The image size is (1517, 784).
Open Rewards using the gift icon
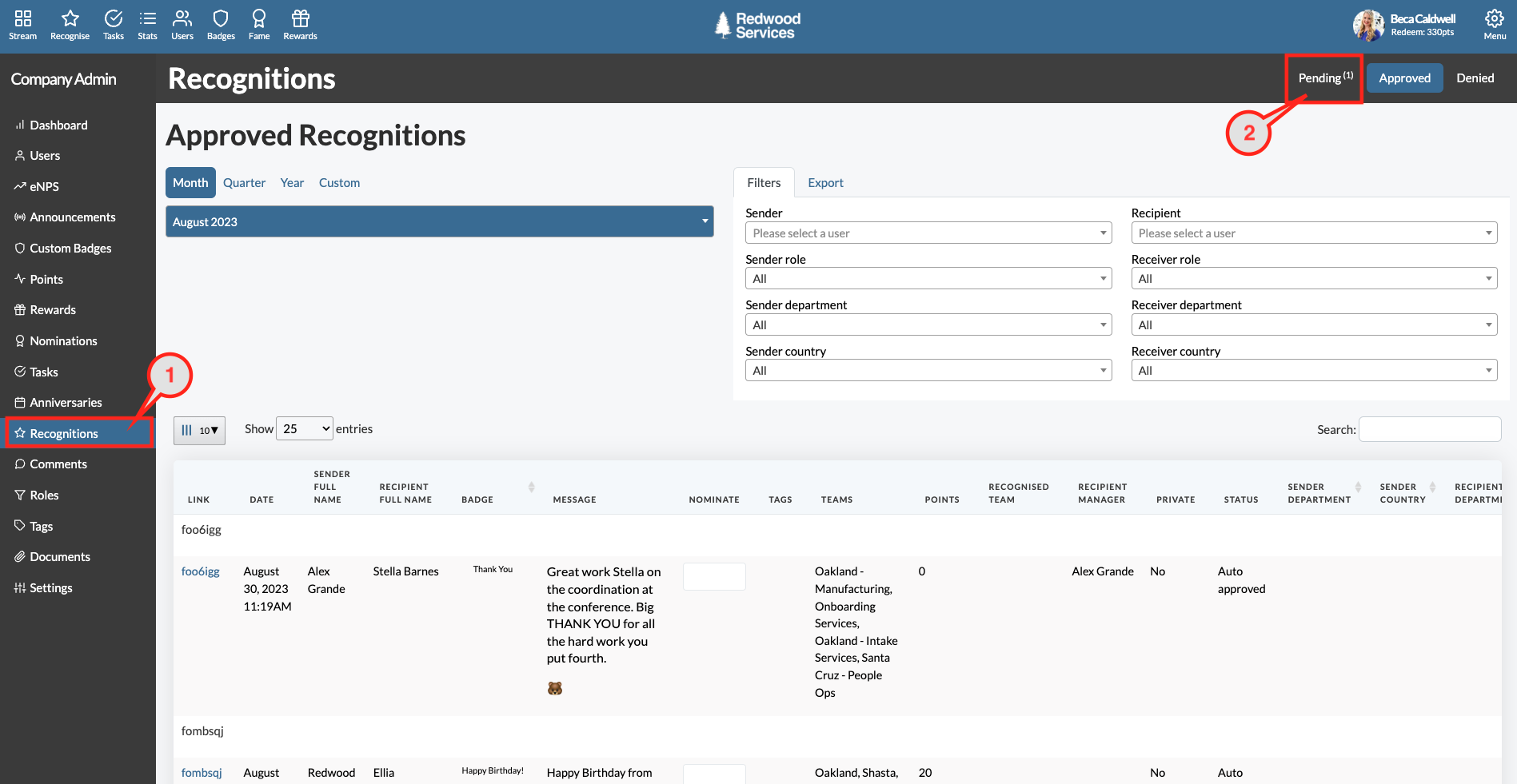click(300, 24)
